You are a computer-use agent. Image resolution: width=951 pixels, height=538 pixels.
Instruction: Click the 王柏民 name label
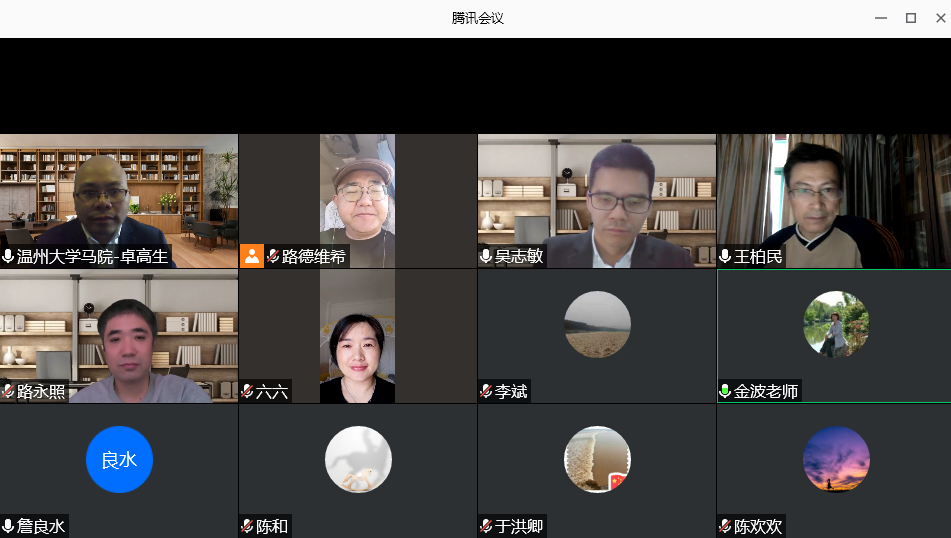tap(758, 257)
